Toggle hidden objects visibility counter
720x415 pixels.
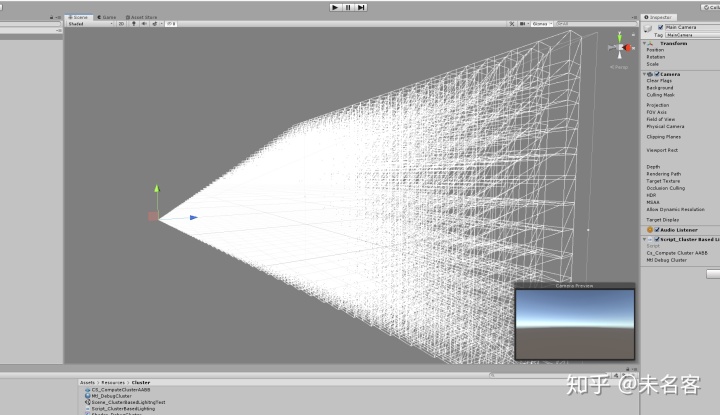point(171,23)
